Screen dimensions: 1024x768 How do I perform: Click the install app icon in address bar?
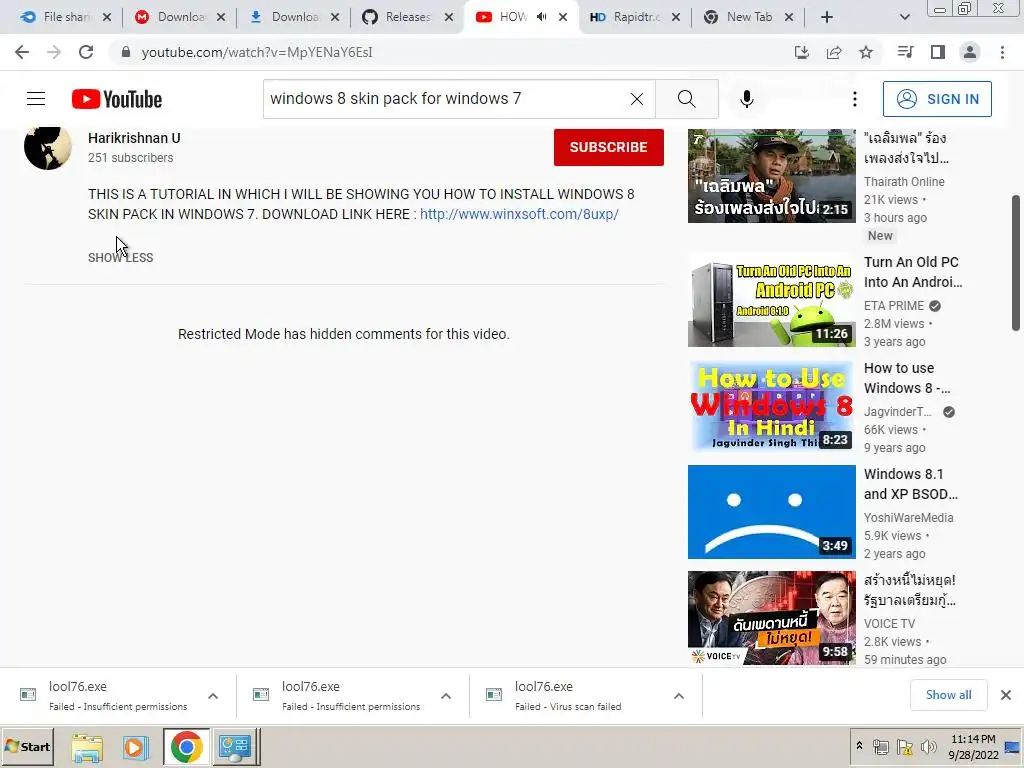click(801, 52)
